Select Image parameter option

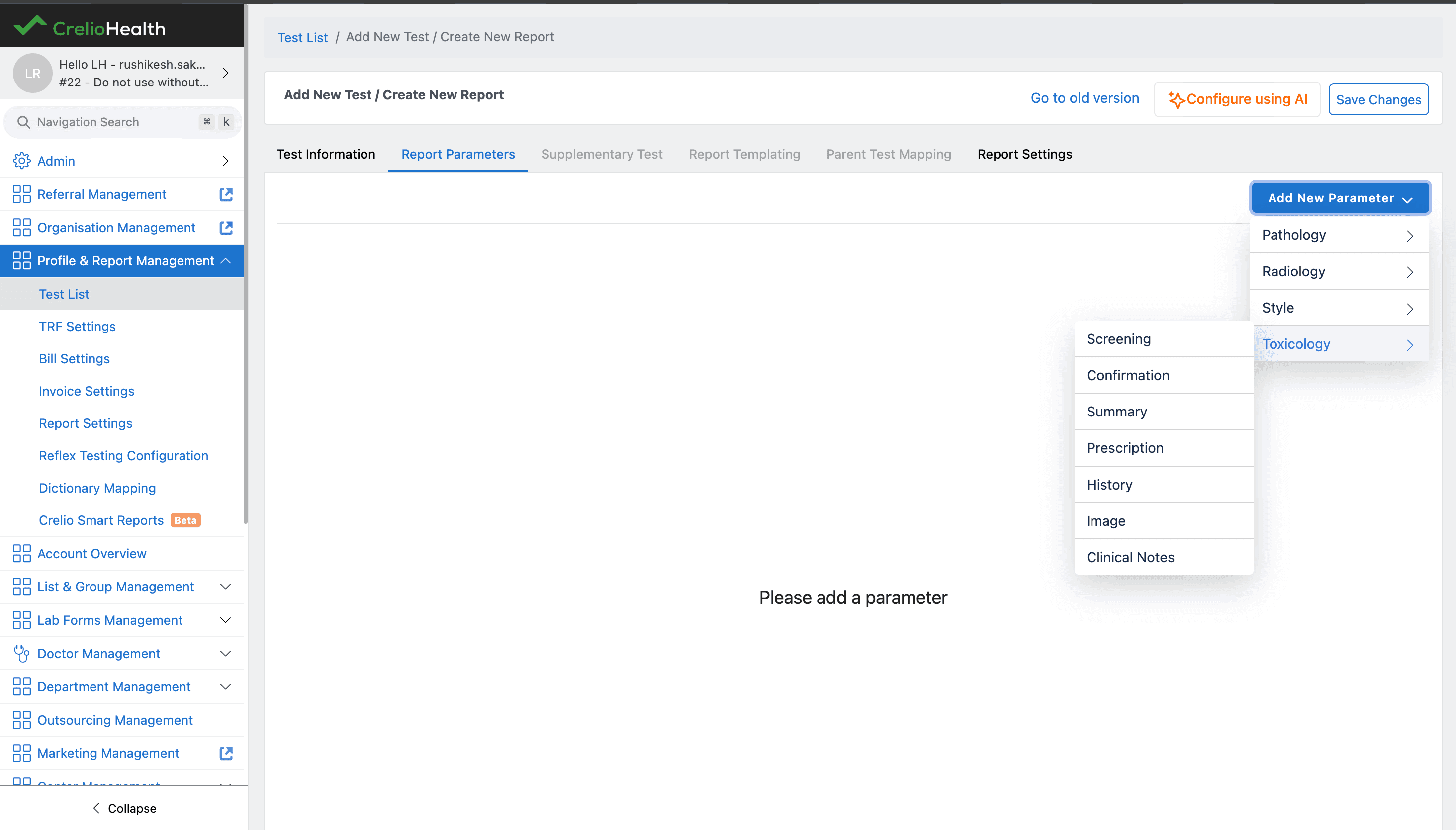click(1164, 521)
